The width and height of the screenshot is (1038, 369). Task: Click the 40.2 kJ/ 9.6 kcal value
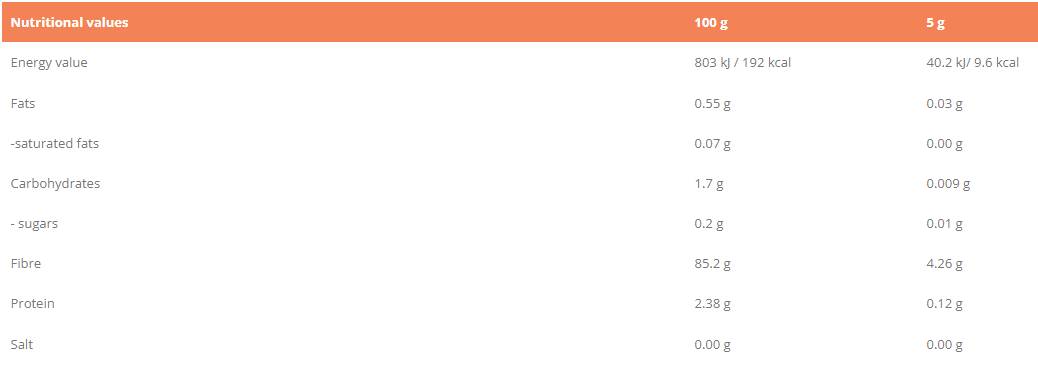click(972, 63)
